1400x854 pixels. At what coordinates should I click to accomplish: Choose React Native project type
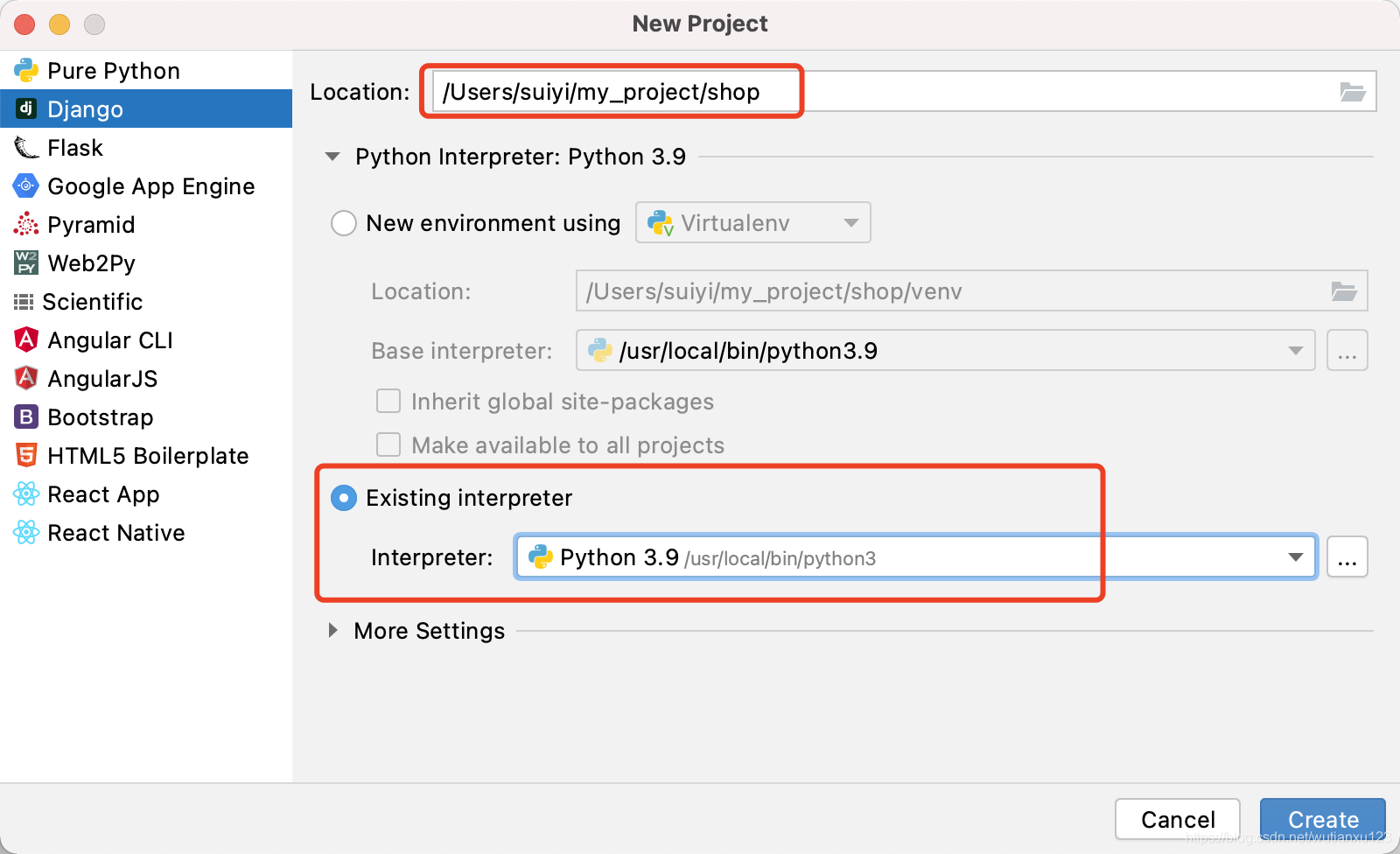pos(146,532)
